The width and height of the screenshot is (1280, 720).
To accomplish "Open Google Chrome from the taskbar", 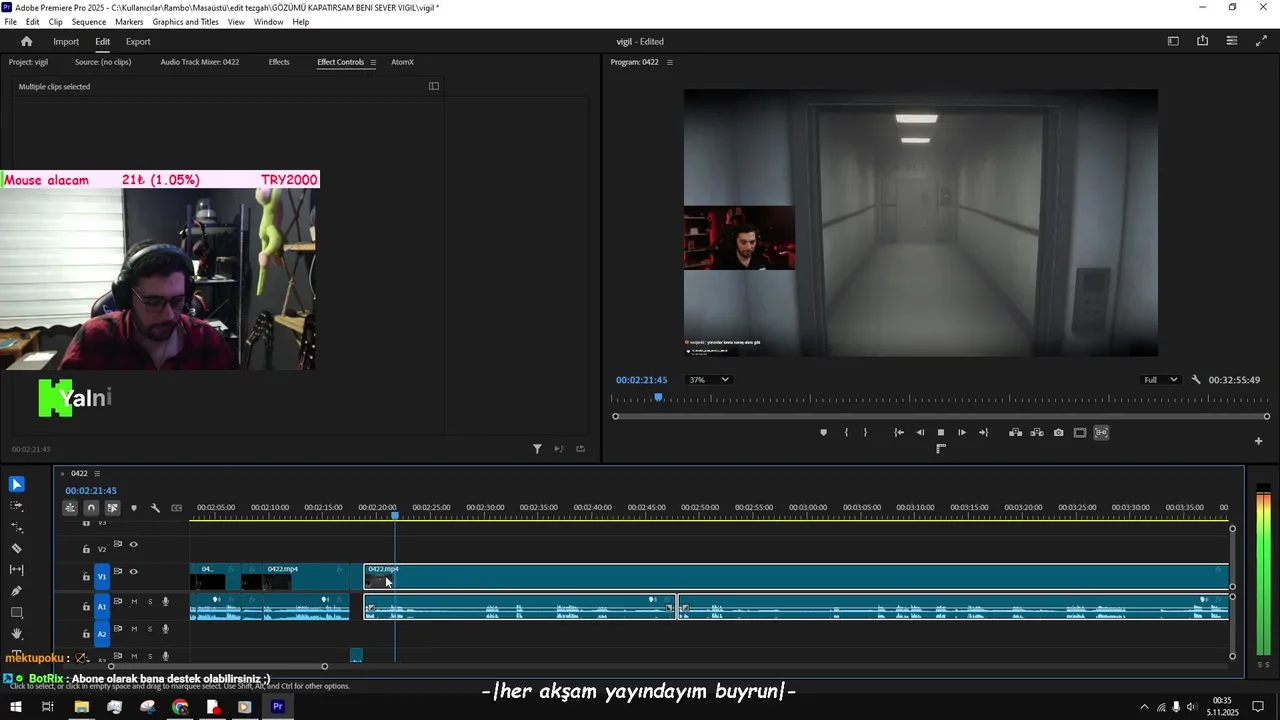I will tap(180, 707).
